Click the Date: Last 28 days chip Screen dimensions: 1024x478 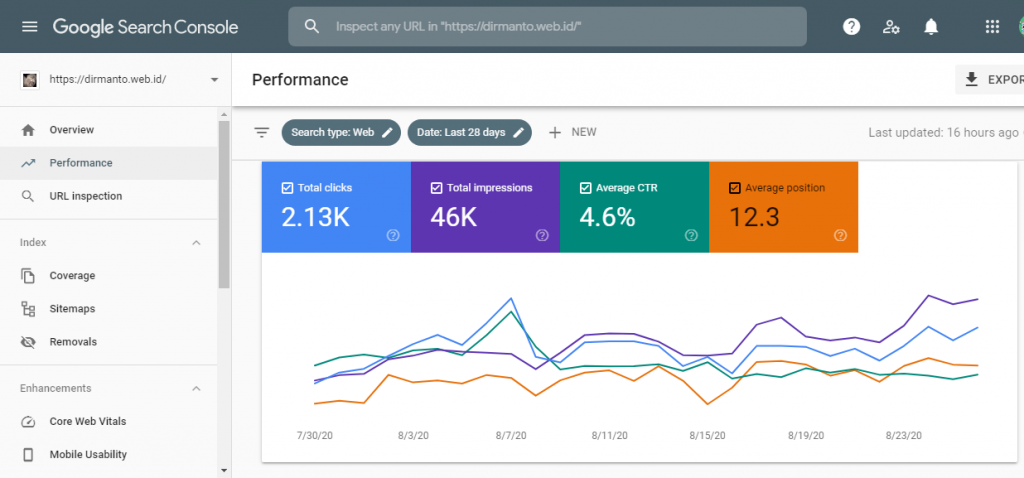[x=470, y=133]
